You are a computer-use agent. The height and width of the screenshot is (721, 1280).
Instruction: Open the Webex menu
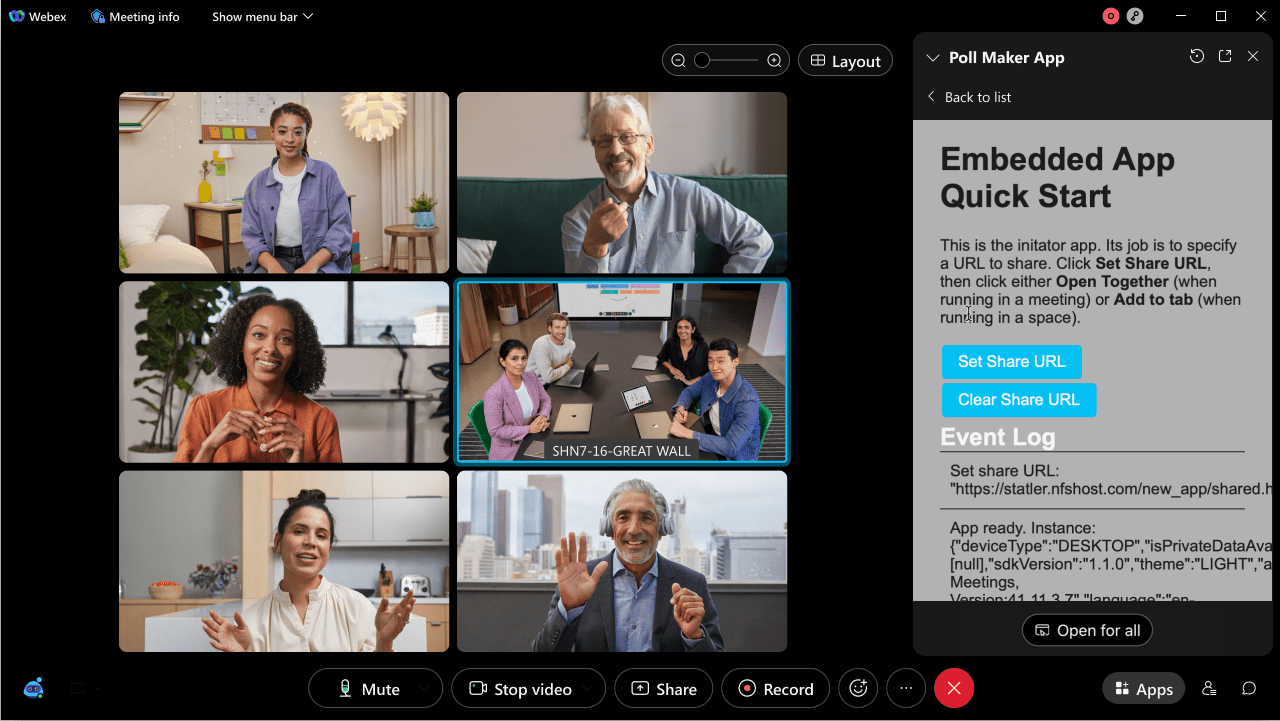click(37, 16)
